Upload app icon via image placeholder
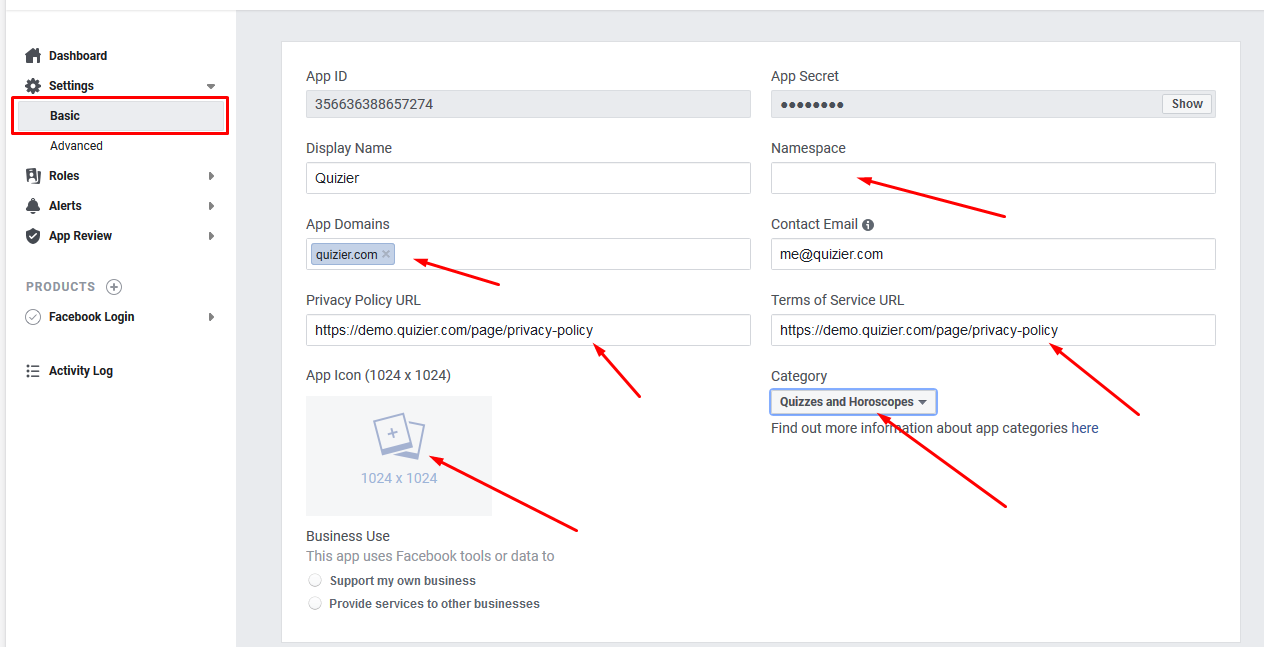The image size is (1264, 647). pos(399,456)
